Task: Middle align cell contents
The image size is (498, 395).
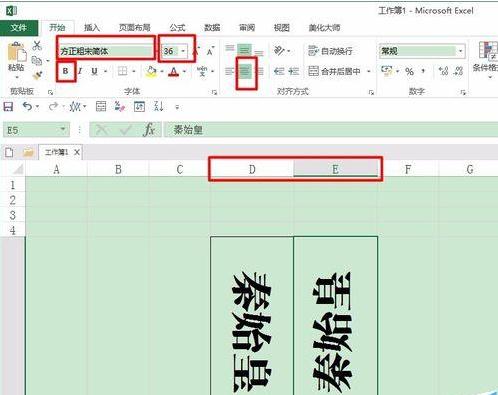Action: pos(244,50)
